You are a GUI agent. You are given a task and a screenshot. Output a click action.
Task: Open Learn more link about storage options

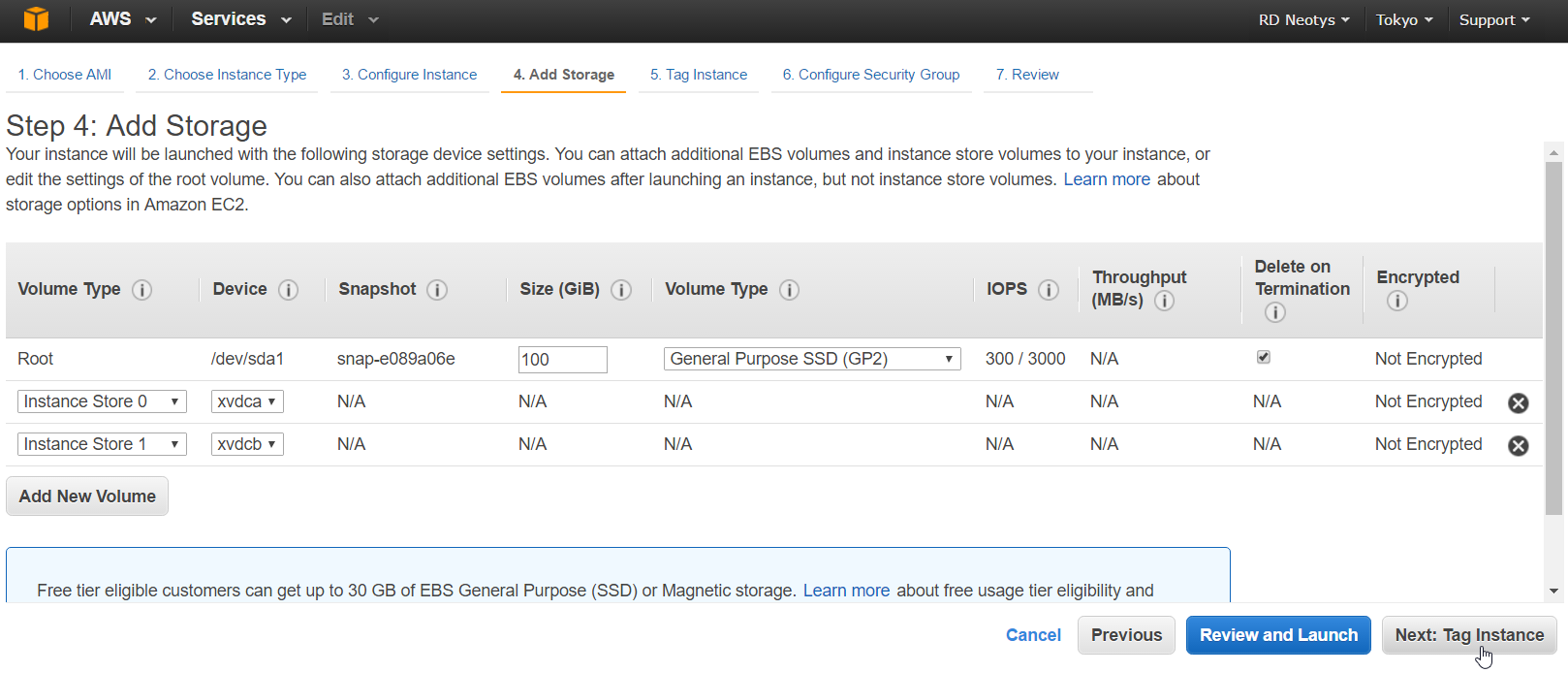coord(1107,179)
